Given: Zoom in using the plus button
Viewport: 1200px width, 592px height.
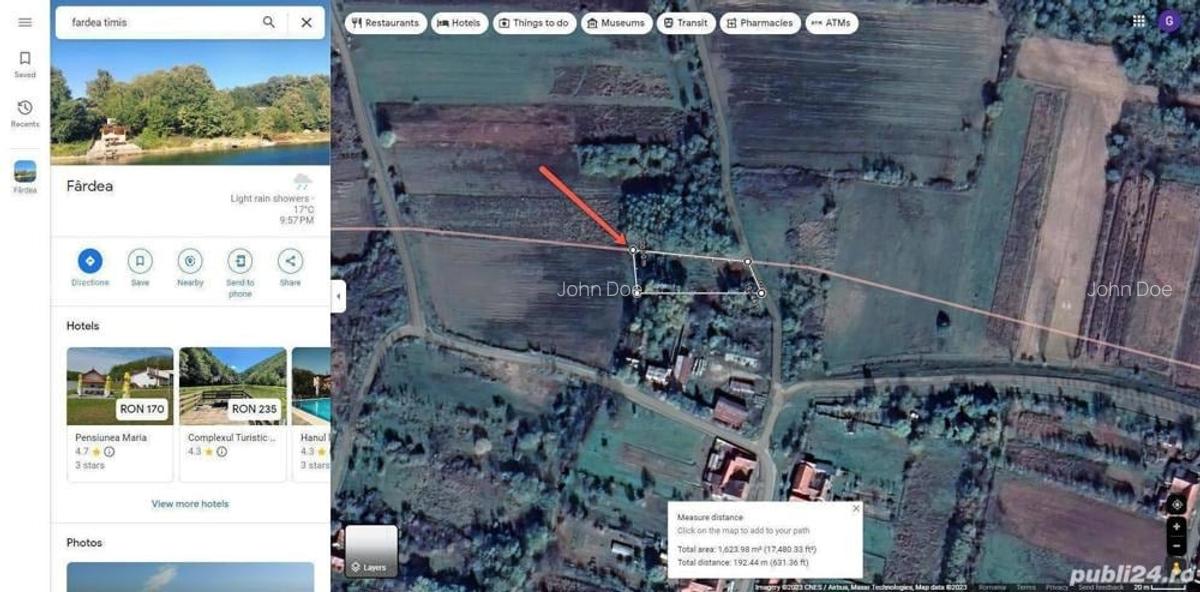Looking at the screenshot, I should [1176, 526].
